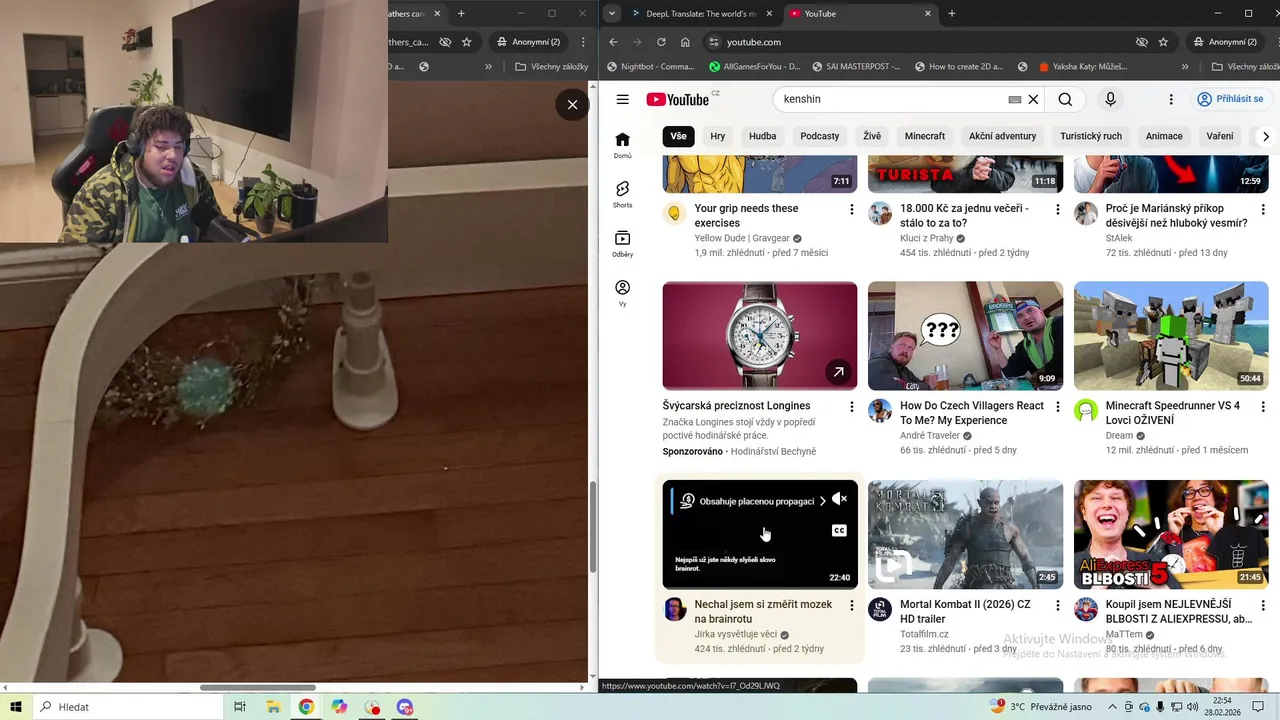
Task: Open site info icon left of youtube.com
Action: tap(713, 42)
